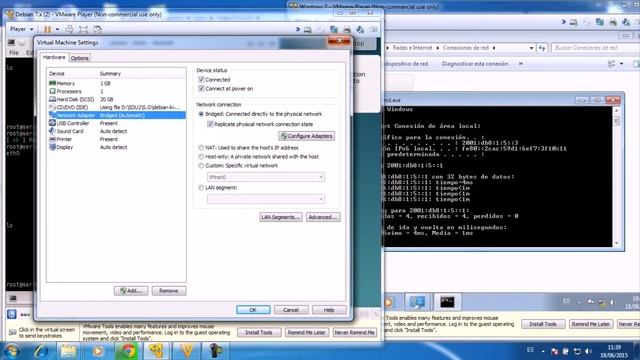The height and width of the screenshot is (360, 640).
Task: Select Processors device row
Action: [116, 91]
